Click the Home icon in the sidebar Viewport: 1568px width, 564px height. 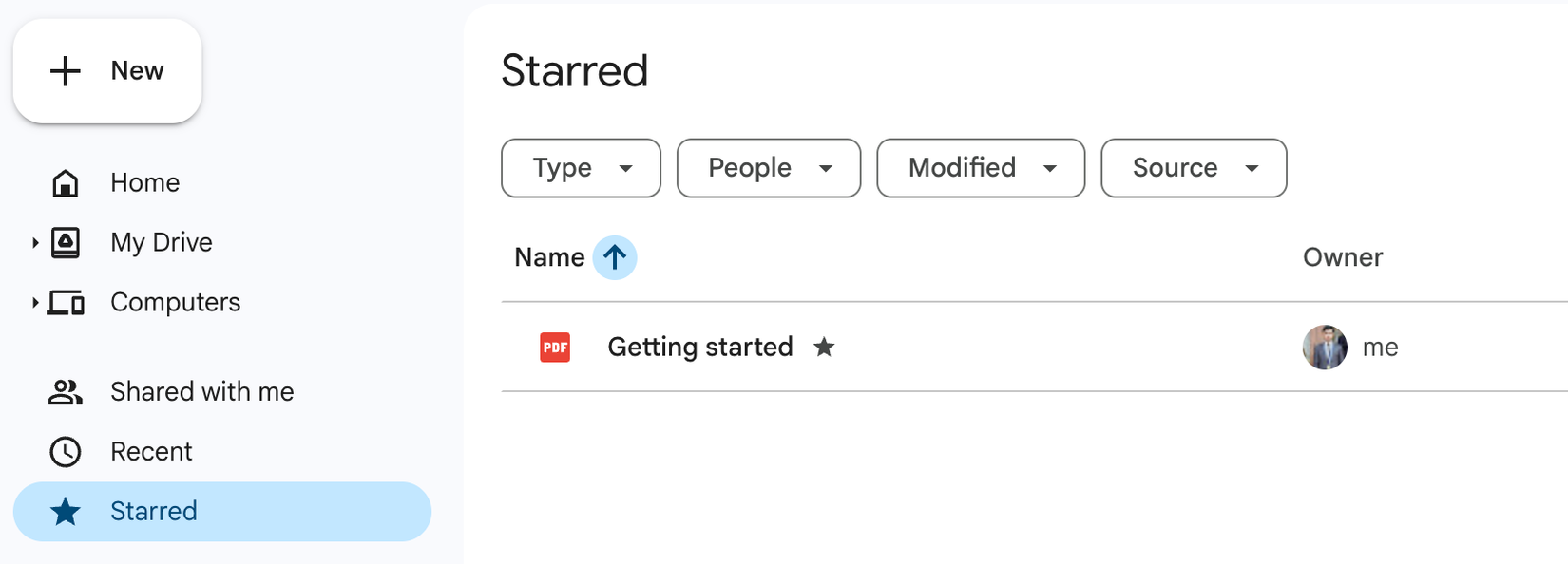[65, 182]
